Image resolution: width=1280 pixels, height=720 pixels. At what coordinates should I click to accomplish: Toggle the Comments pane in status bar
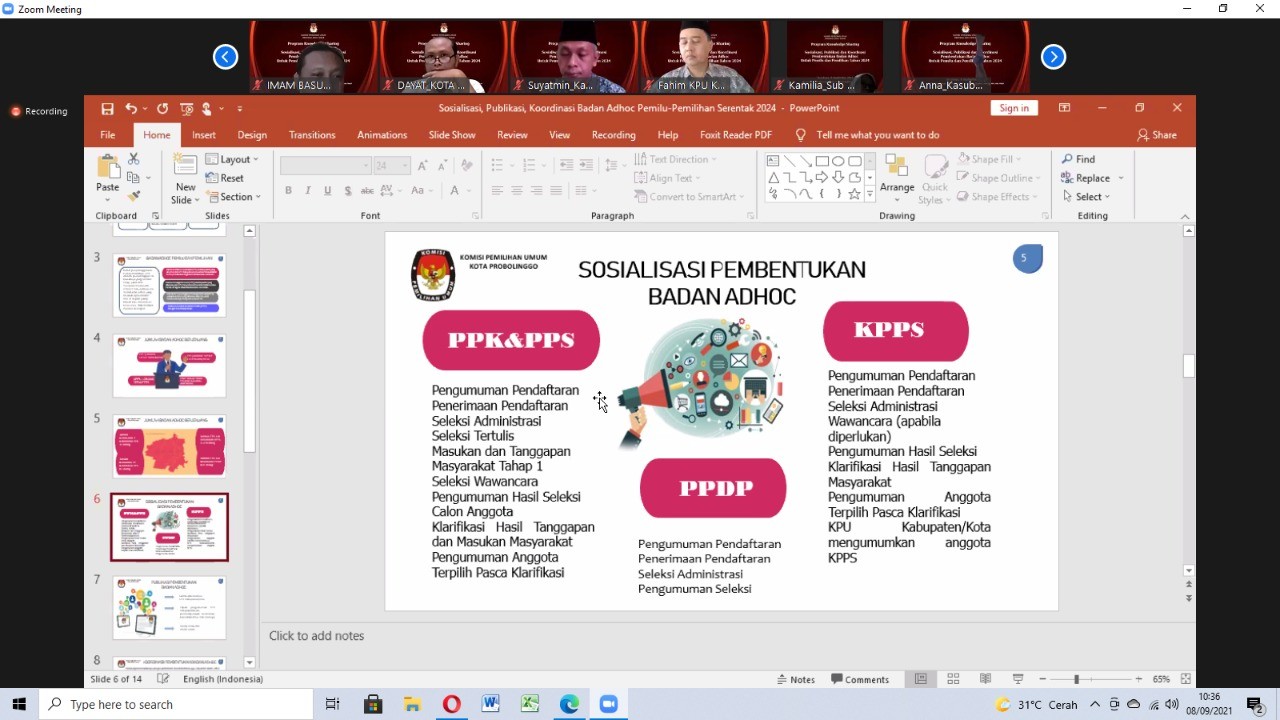point(859,679)
